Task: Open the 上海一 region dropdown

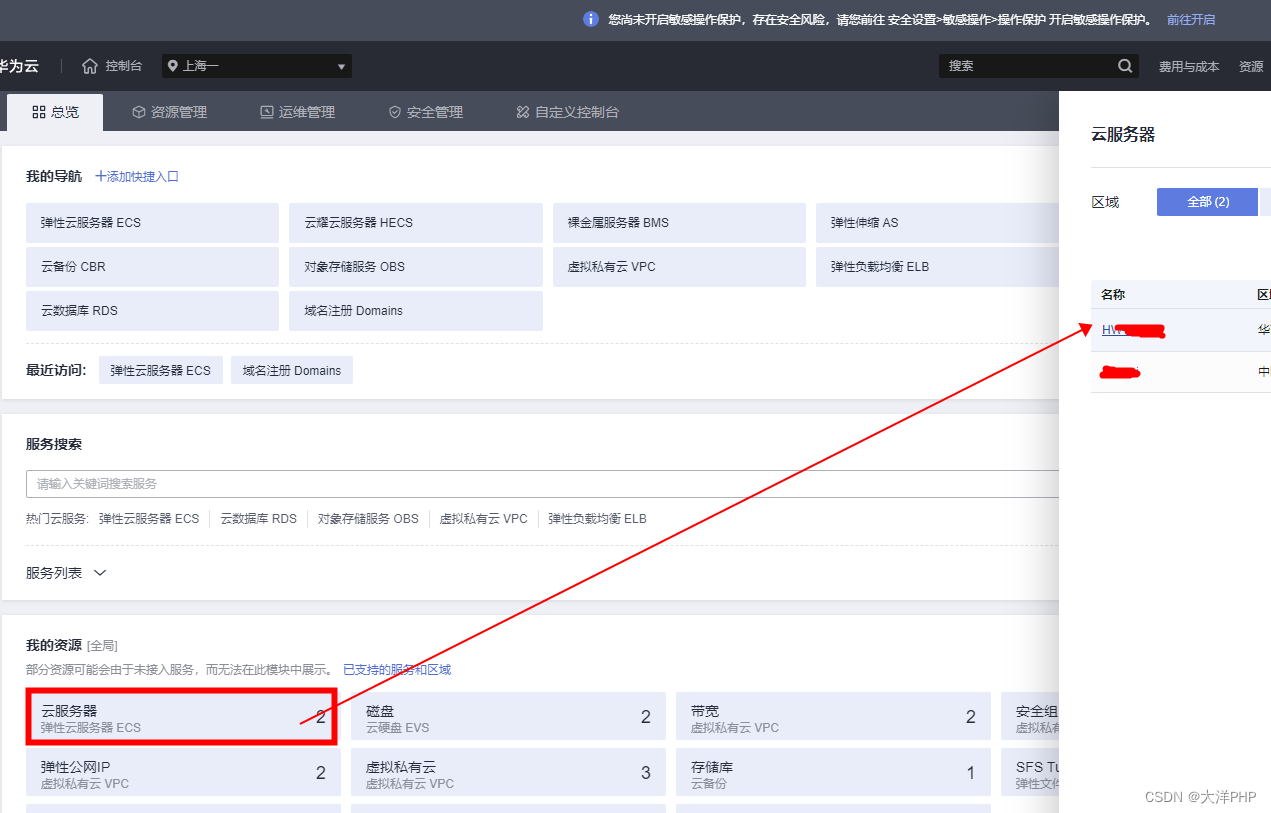Action: click(x=257, y=66)
